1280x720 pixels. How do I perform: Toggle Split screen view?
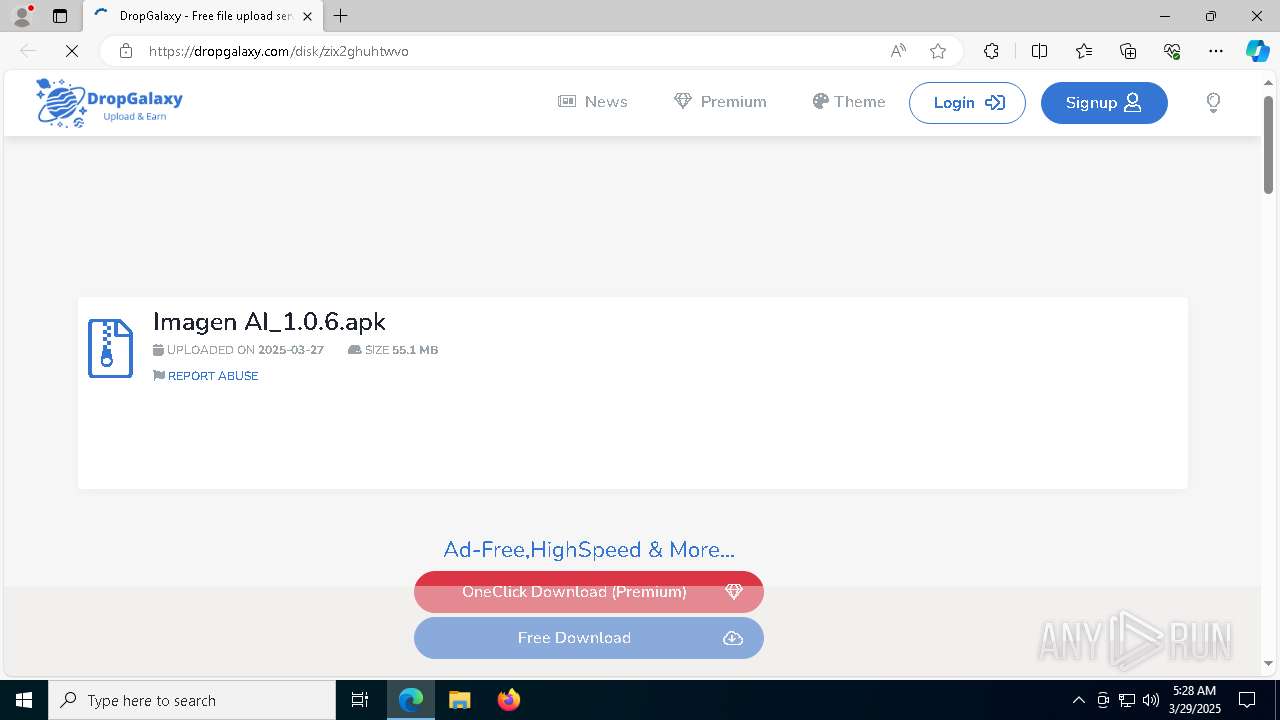pos(1039,51)
